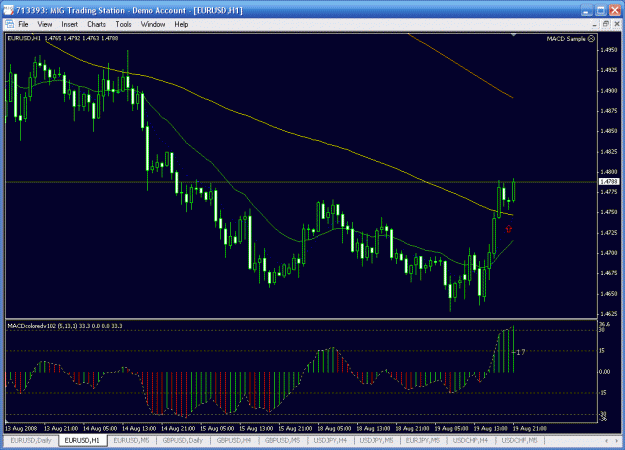This screenshot has width=625, height=450.
Task: Open the View menu
Action: [45, 24]
